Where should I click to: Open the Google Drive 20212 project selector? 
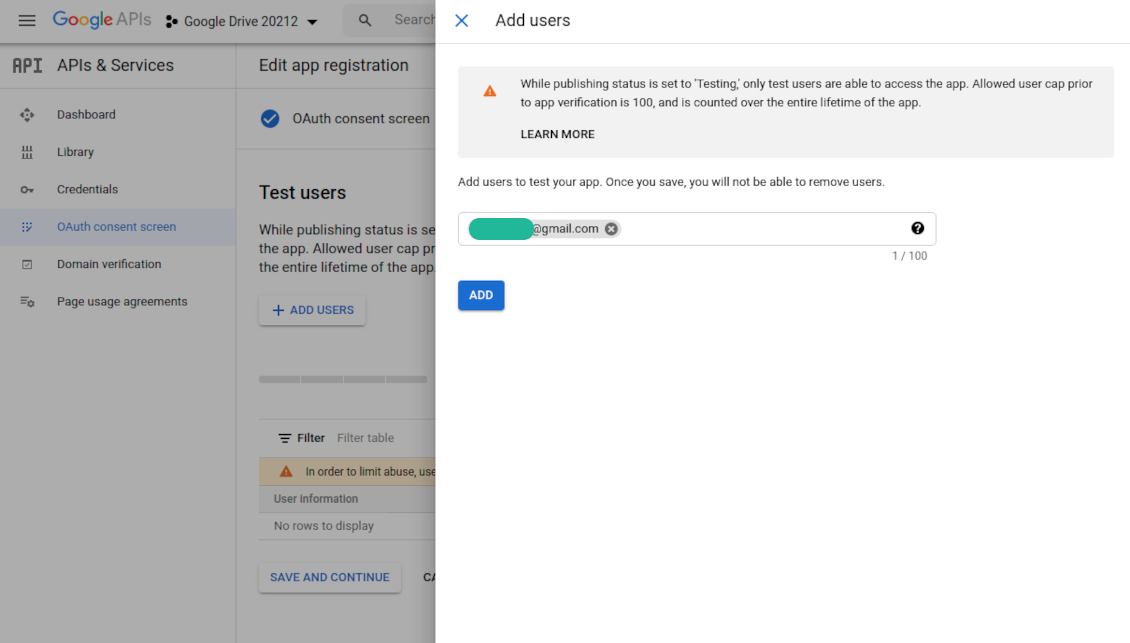click(x=241, y=22)
